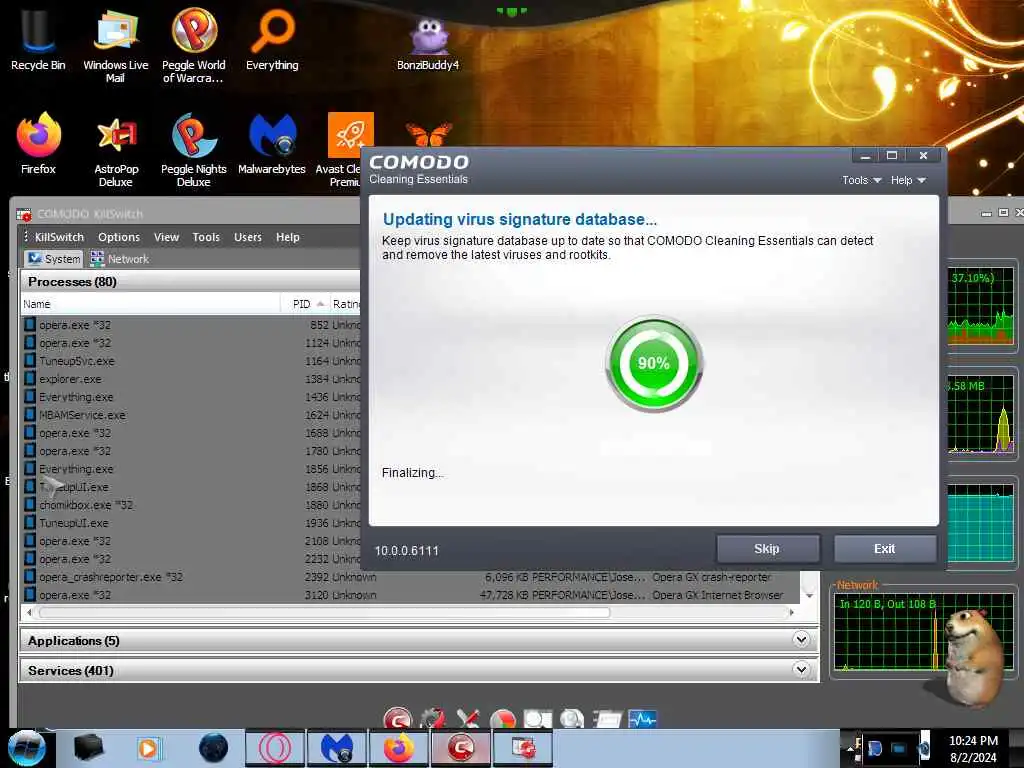Screen dimensions: 1024x768
Task: Click the hamster desktop buddy character
Action: click(x=973, y=656)
